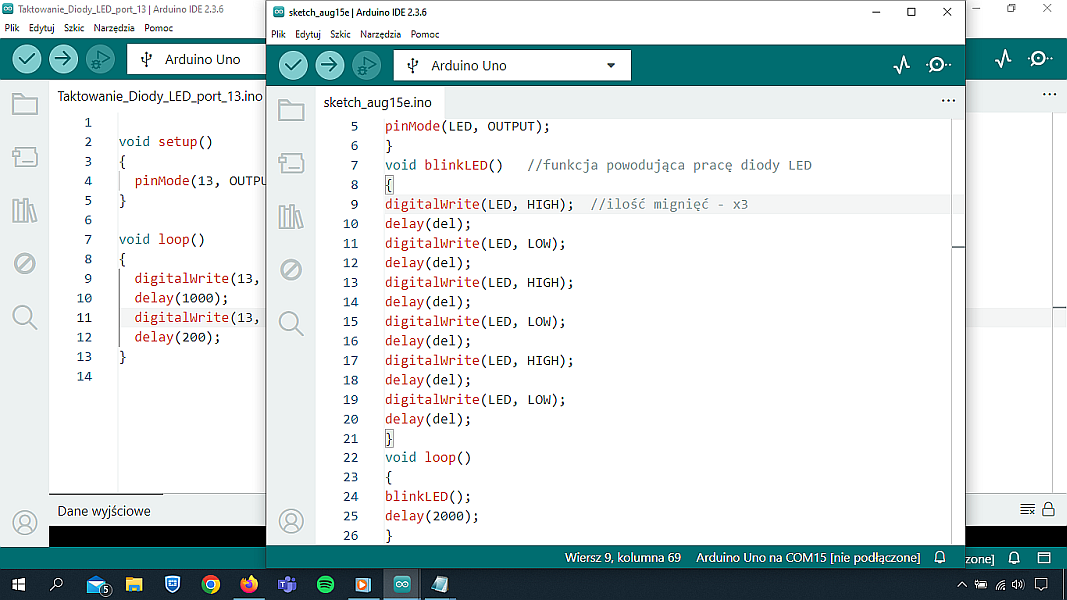Image resolution: width=1067 pixels, height=600 pixels.
Task: Open Szkic menu in Taktowanie_Diody window
Action: [74, 28]
